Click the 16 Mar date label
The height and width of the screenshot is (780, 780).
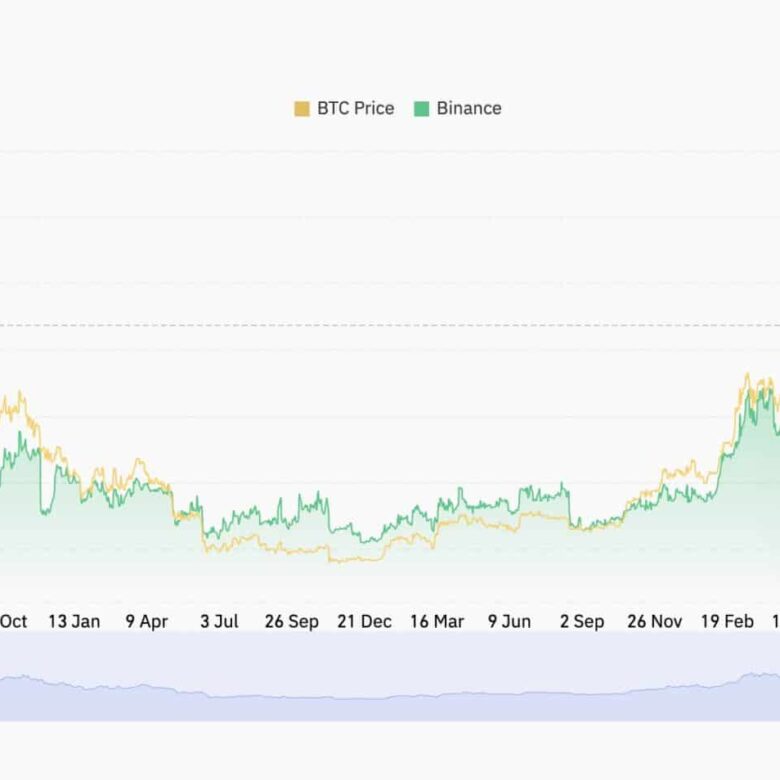(x=437, y=621)
